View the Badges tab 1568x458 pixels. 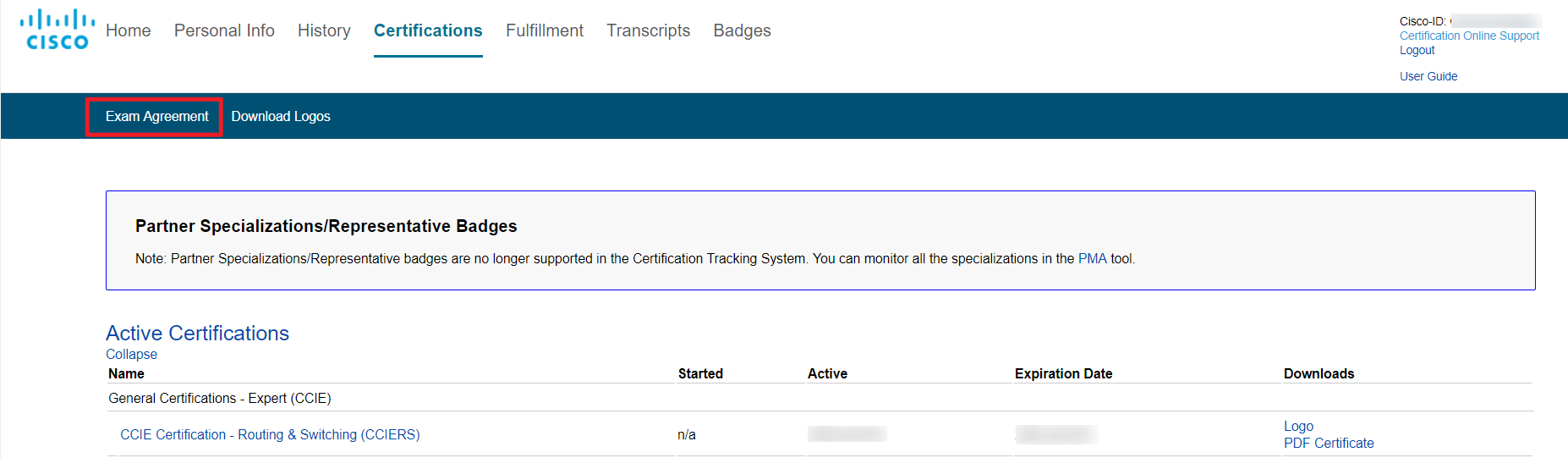(x=742, y=30)
